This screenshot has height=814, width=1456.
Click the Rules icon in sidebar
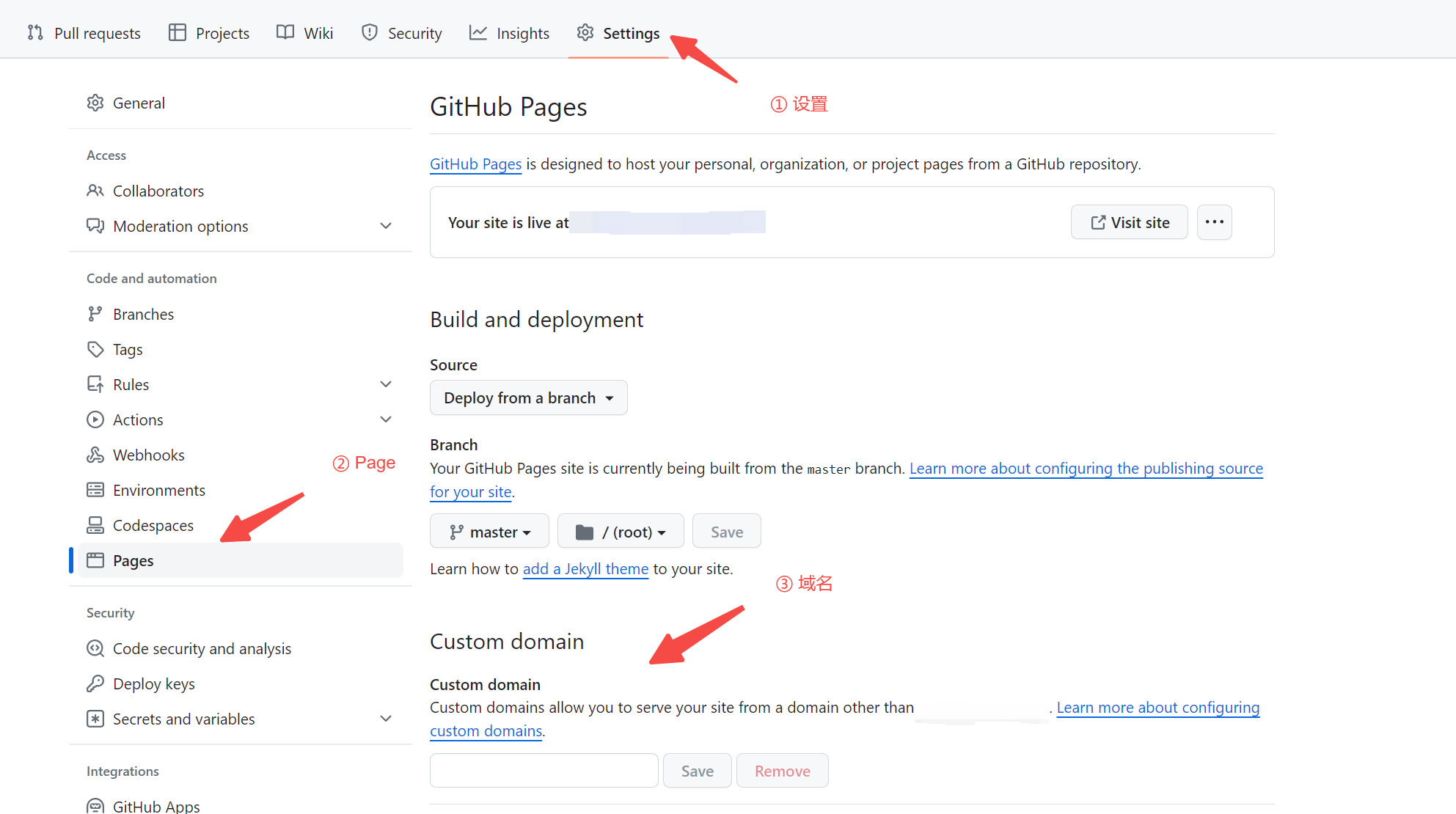pos(95,384)
